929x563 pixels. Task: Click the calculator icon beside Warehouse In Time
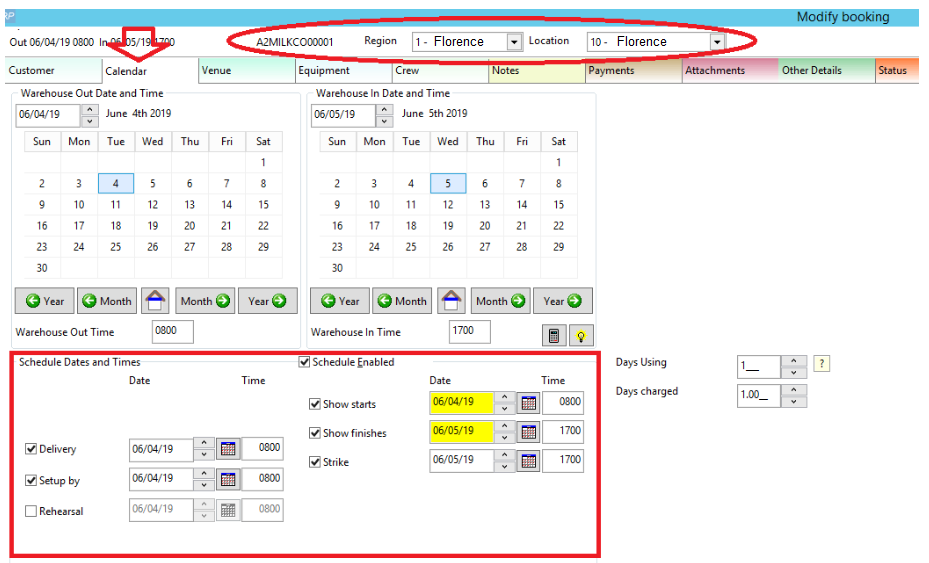click(554, 336)
